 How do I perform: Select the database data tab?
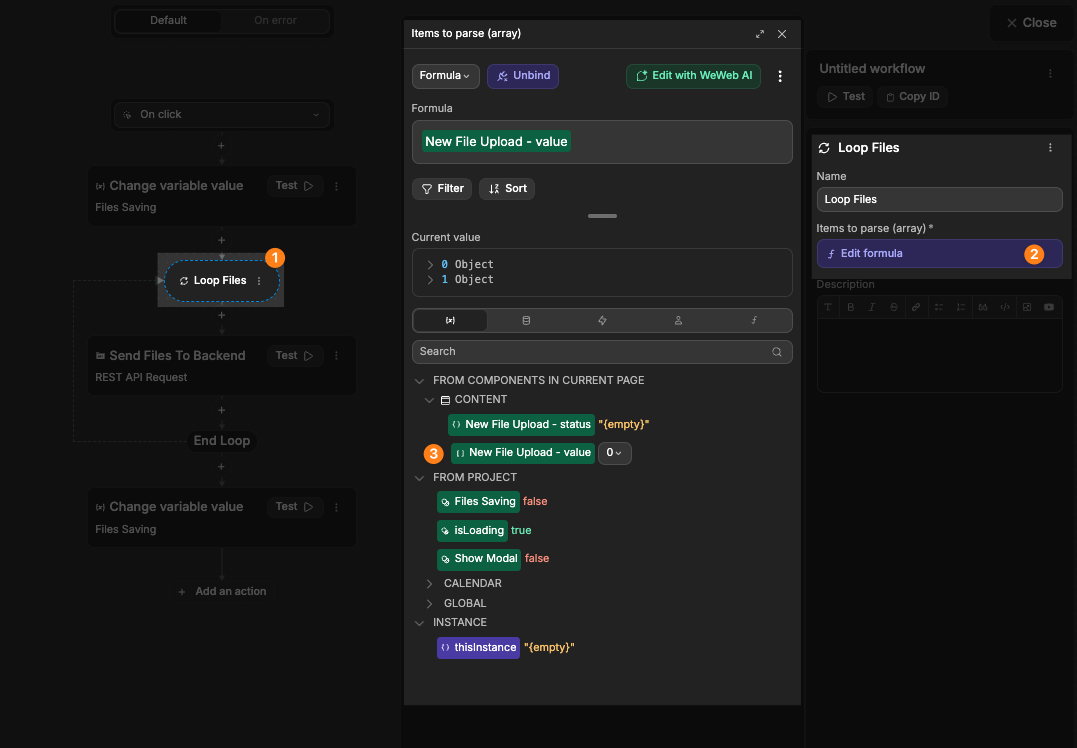526,321
